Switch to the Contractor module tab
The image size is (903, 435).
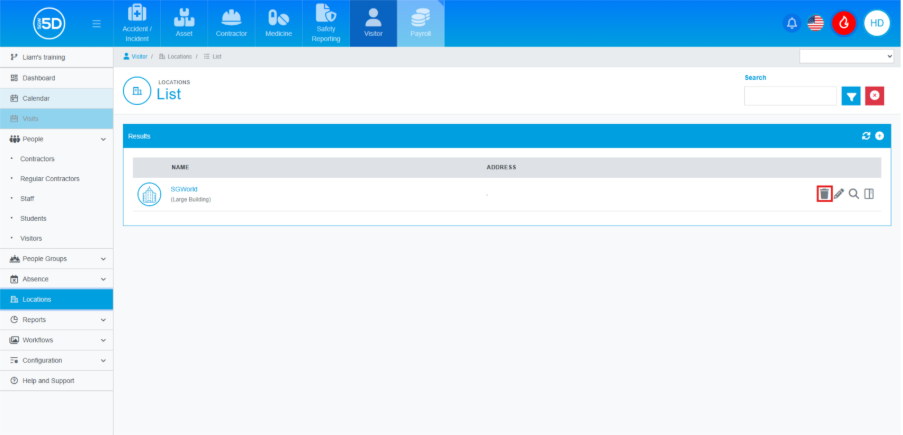point(231,24)
